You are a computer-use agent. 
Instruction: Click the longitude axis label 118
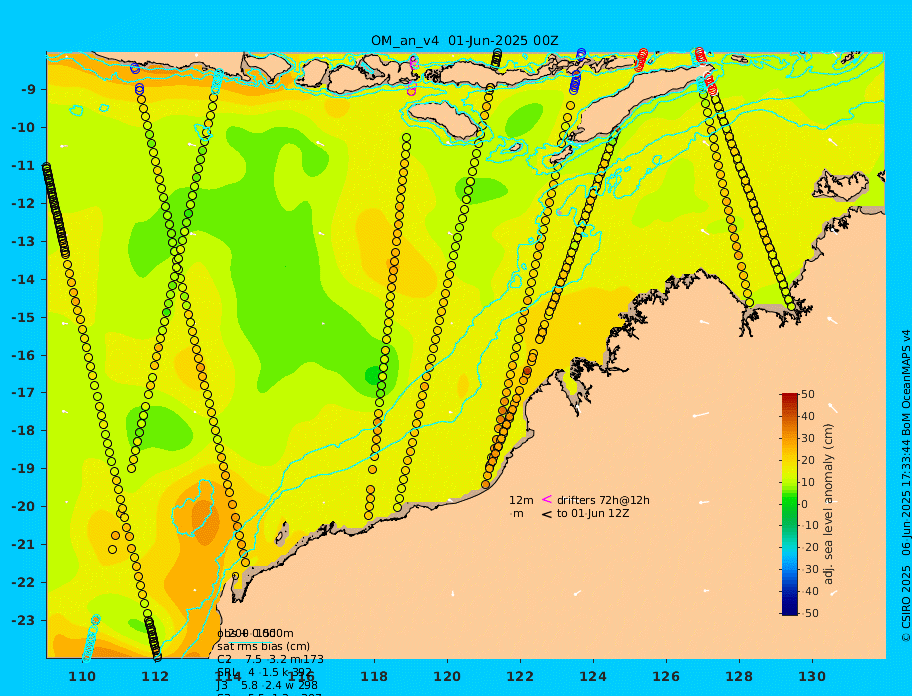pos(374,677)
